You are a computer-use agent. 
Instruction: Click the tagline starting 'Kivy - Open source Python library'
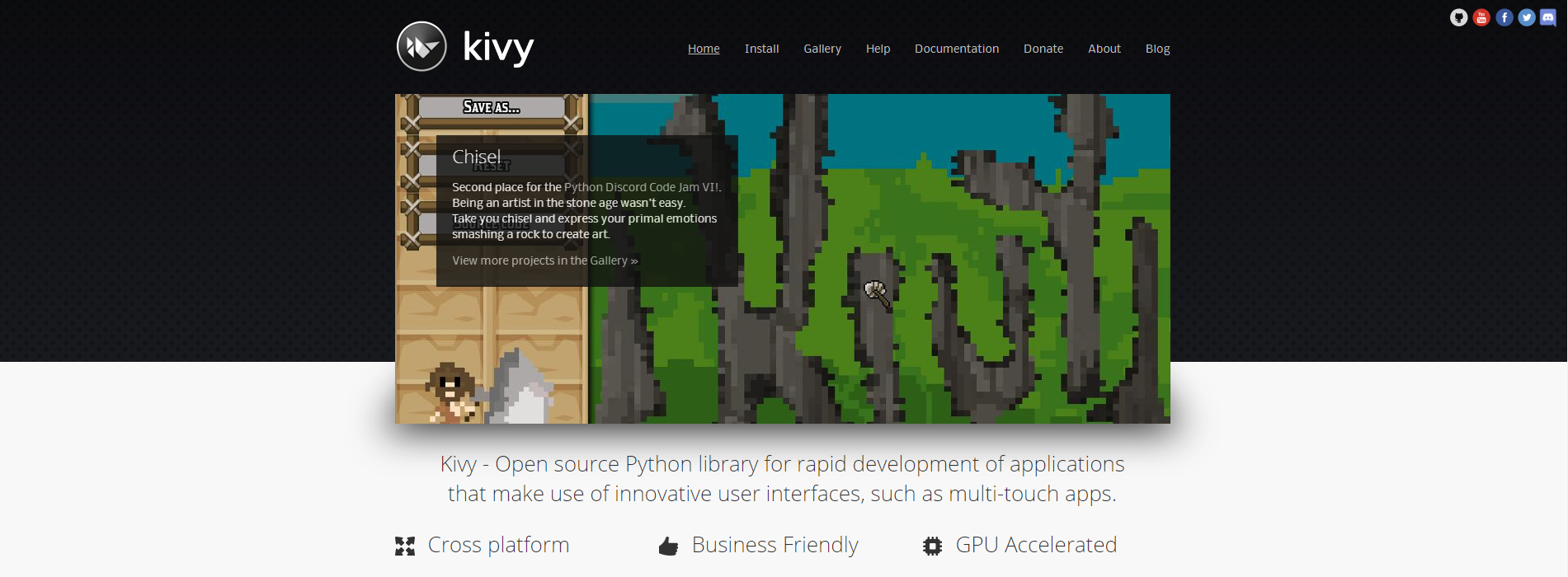782,479
